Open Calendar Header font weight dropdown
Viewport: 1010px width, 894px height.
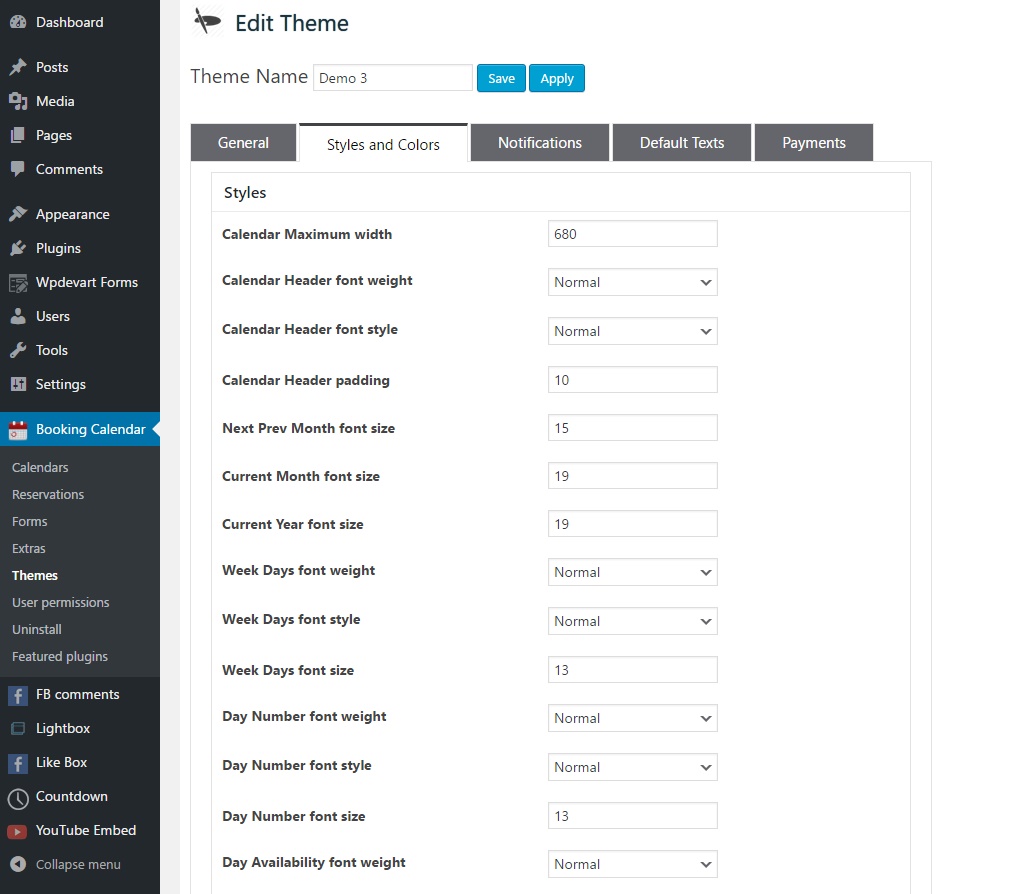(632, 282)
